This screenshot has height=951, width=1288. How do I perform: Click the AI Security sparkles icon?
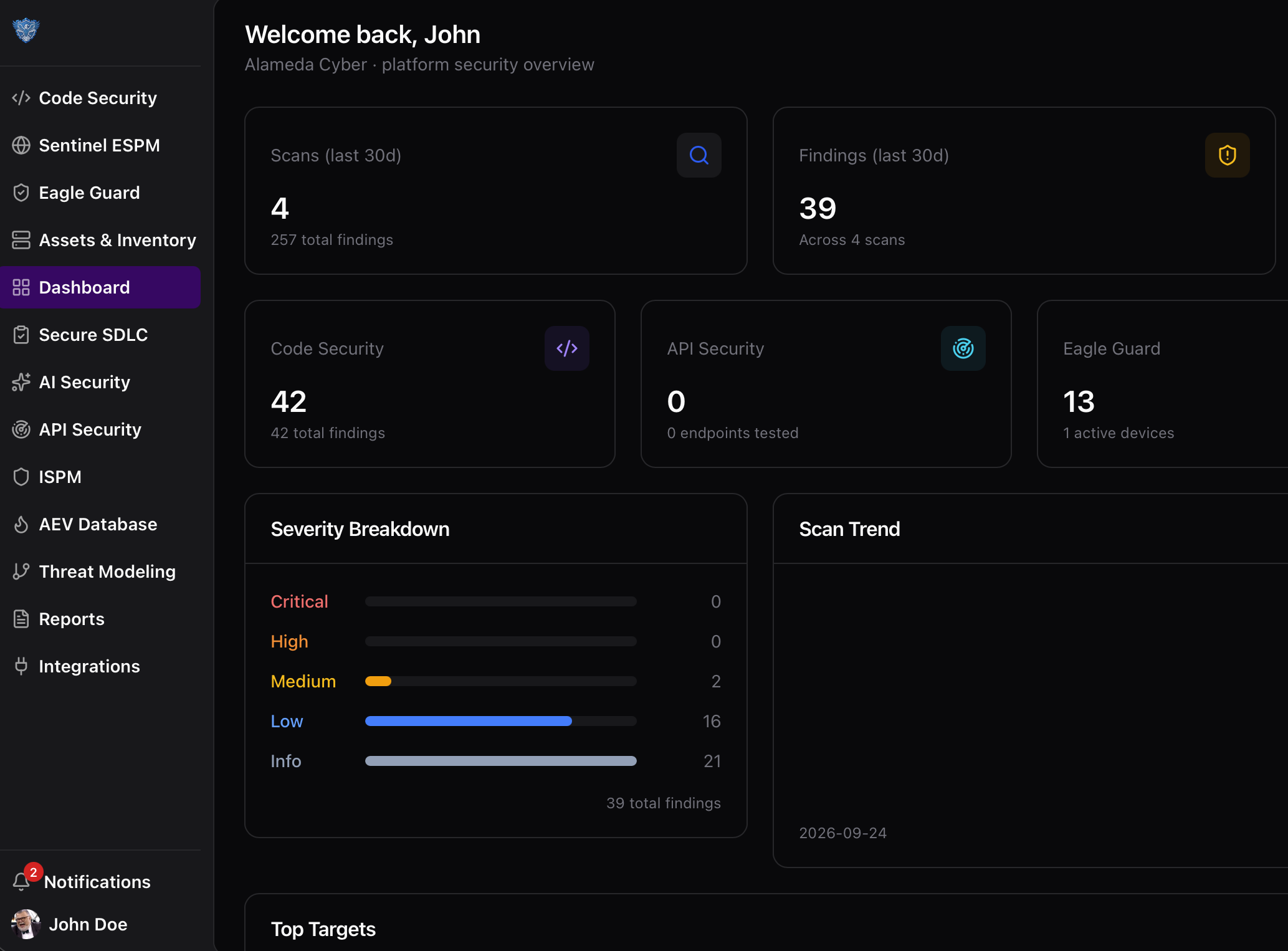click(21, 382)
